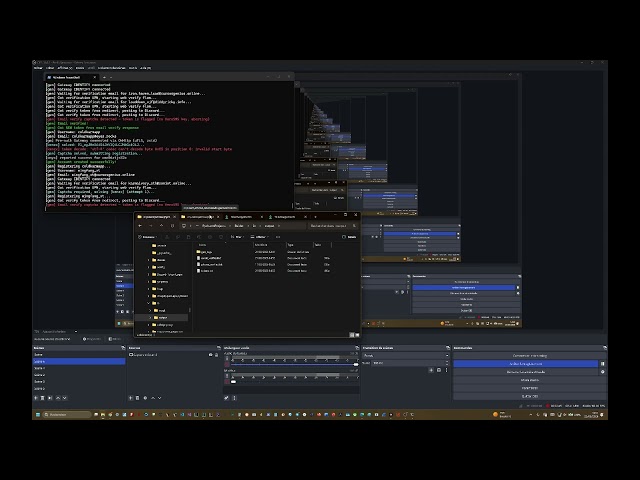Toggle visibility eye of the listed source

pyautogui.click(x=209, y=355)
